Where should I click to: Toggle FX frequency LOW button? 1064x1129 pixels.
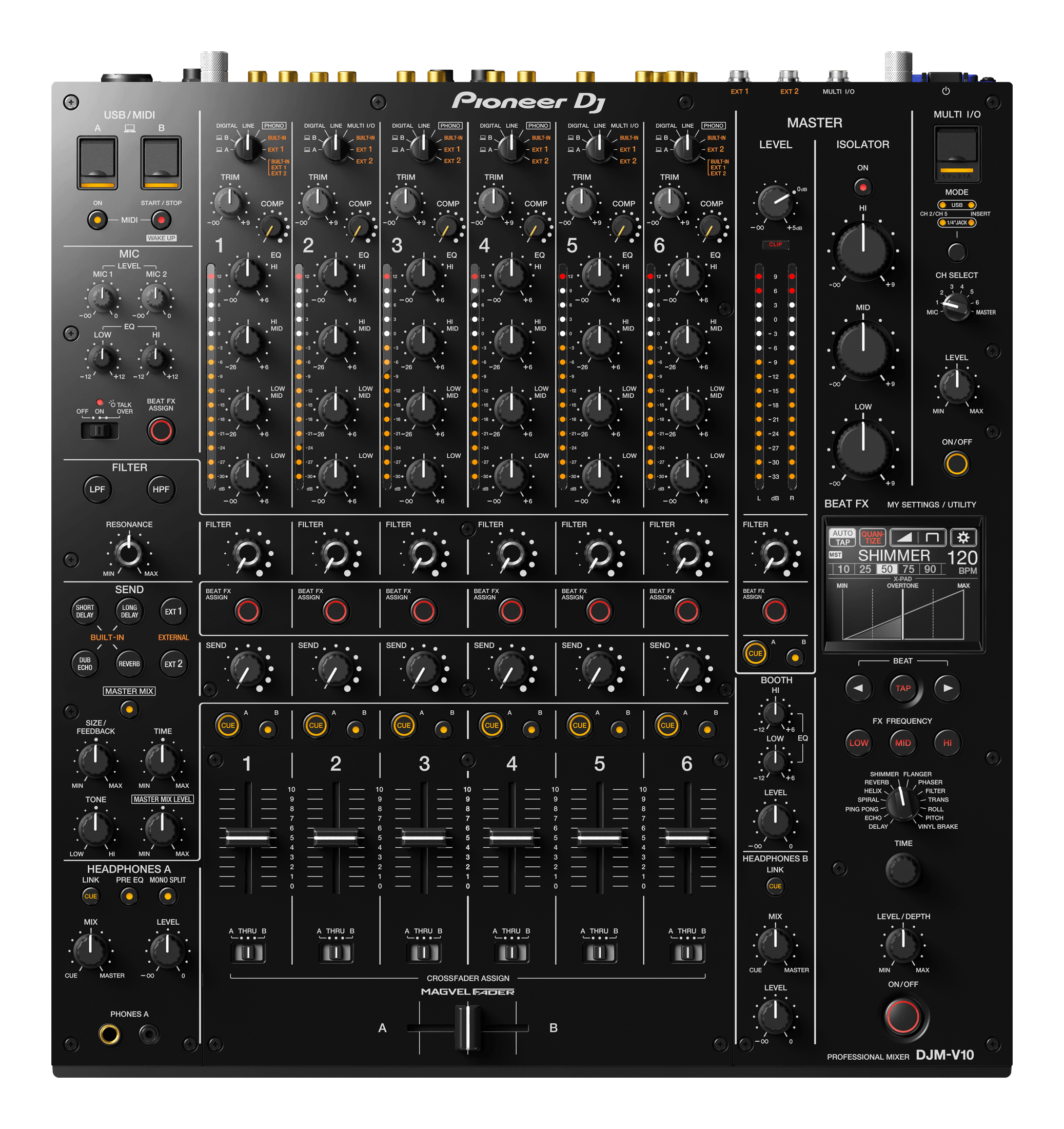click(858, 743)
